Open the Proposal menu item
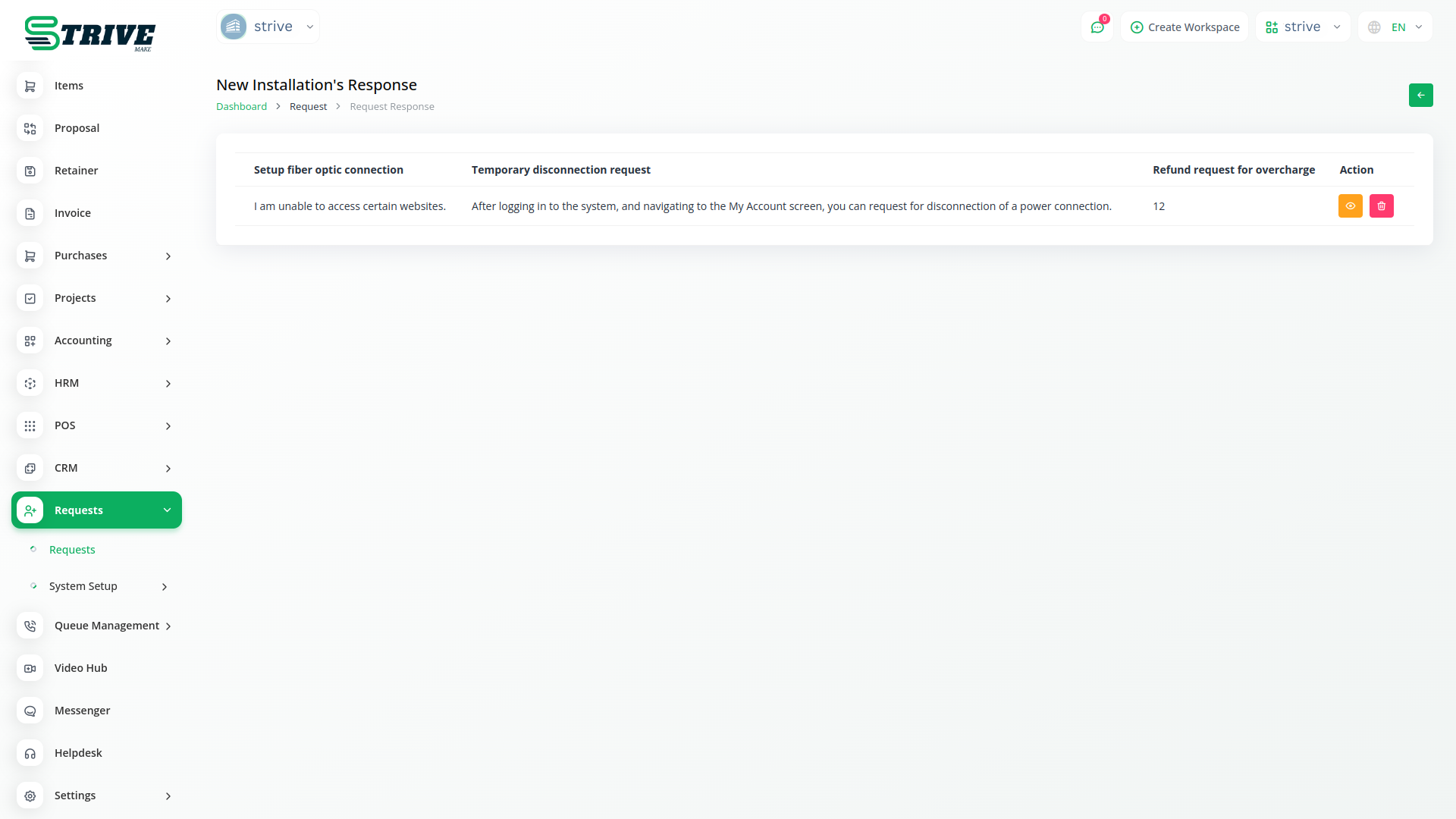 pos(77,128)
